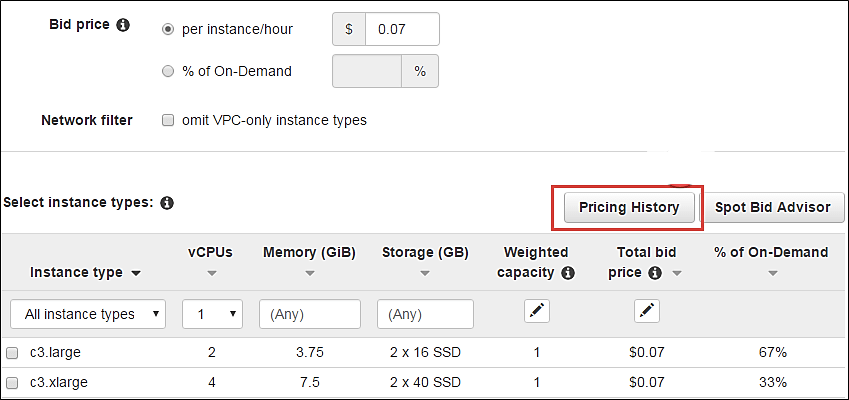Screen dimensions: 849x400
Task: Open the vCPUs filter dropdown
Action: [212, 314]
